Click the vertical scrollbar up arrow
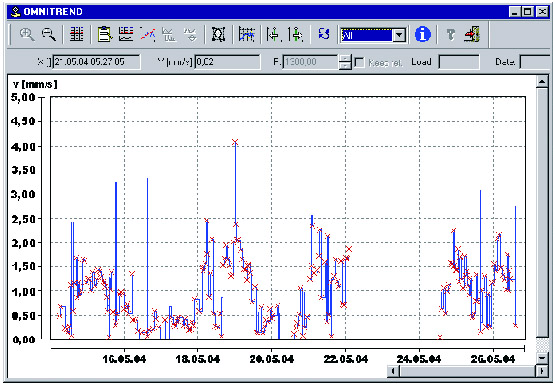This screenshot has width=555, height=385. [x=542, y=82]
